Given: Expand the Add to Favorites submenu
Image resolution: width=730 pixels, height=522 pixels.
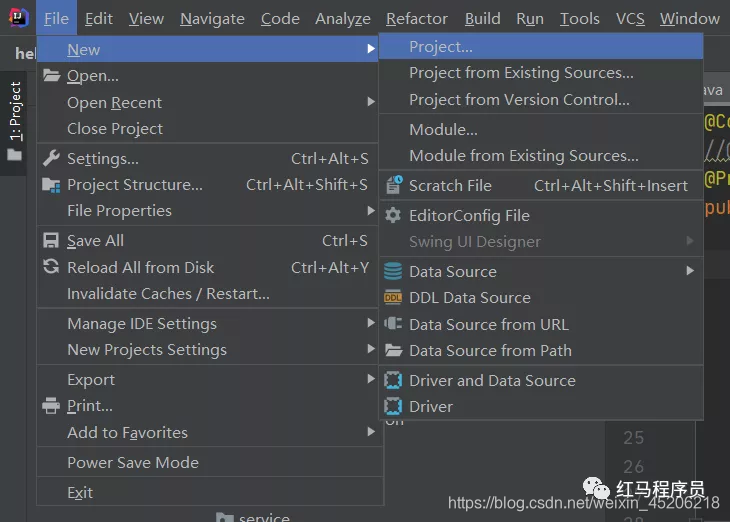Looking at the screenshot, I should pyautogui.click(x=371, y=433).
